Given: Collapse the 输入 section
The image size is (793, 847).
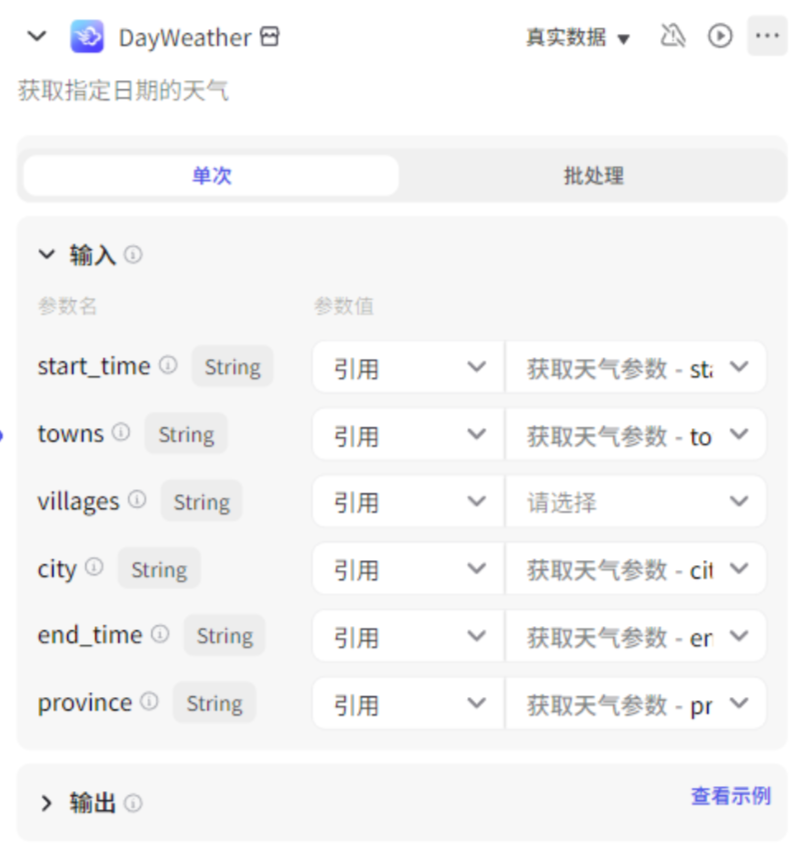Looking at the screenshot, I should point(46,255).
